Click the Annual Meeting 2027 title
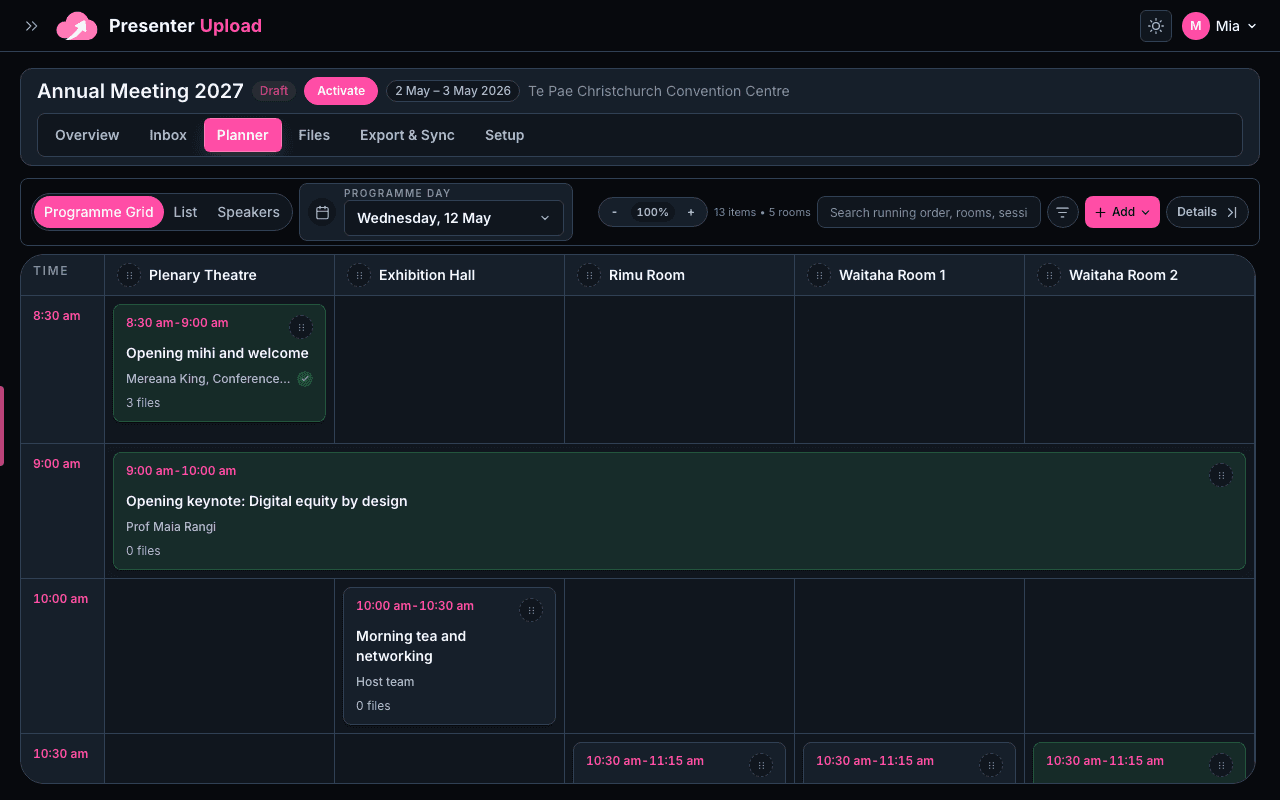 (x=140, y=91)
